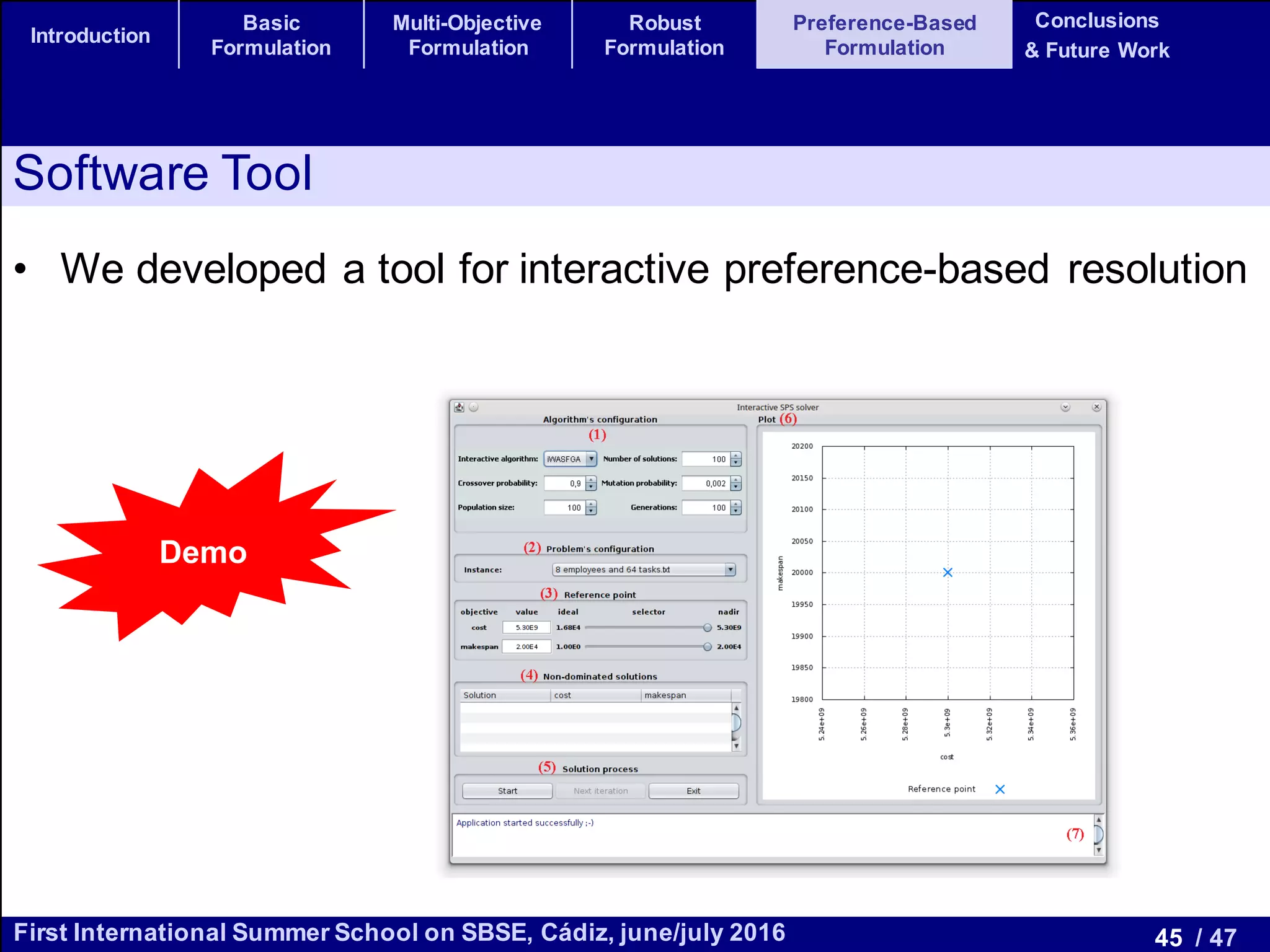Viewport: 1270px width, 952px height.
Task: Click the makespan value input field
Action: pos(526,646)
